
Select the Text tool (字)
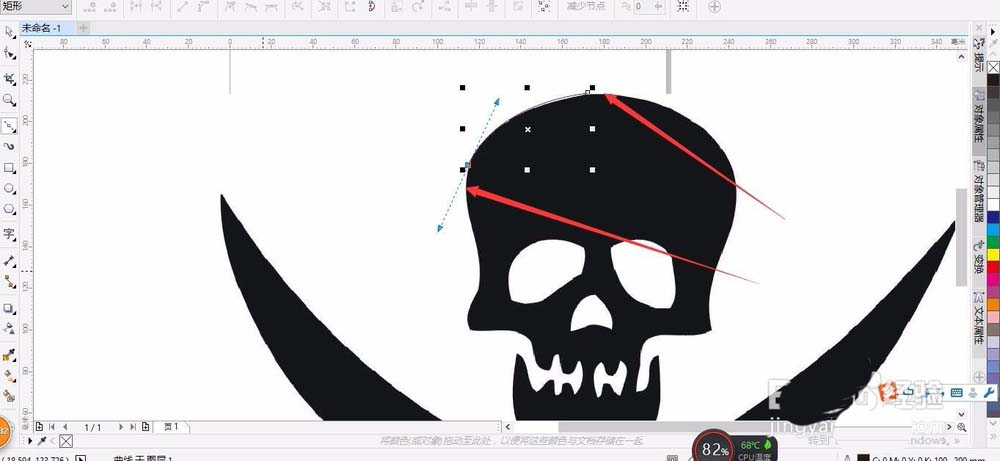coord(9,235)
